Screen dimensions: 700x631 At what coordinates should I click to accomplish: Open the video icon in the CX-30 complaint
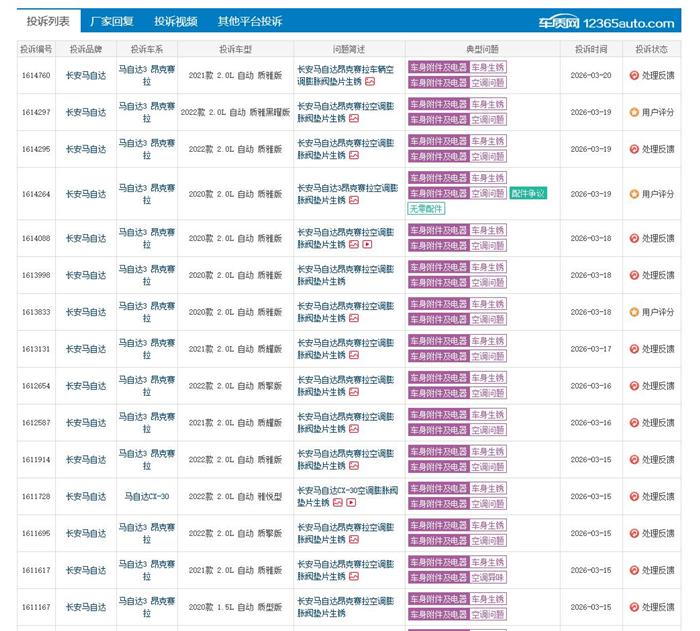pyautogui.click(x=351, y=503)
